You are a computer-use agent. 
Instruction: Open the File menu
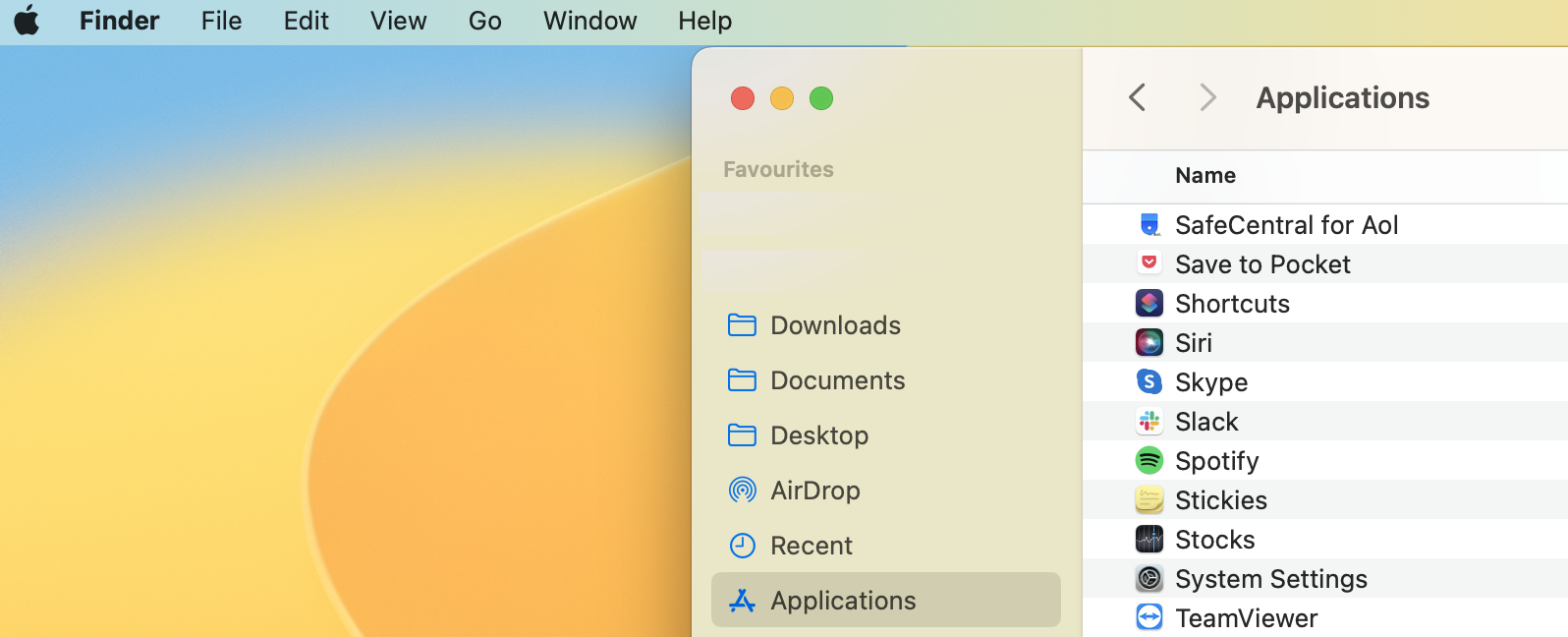coord(221,21)
